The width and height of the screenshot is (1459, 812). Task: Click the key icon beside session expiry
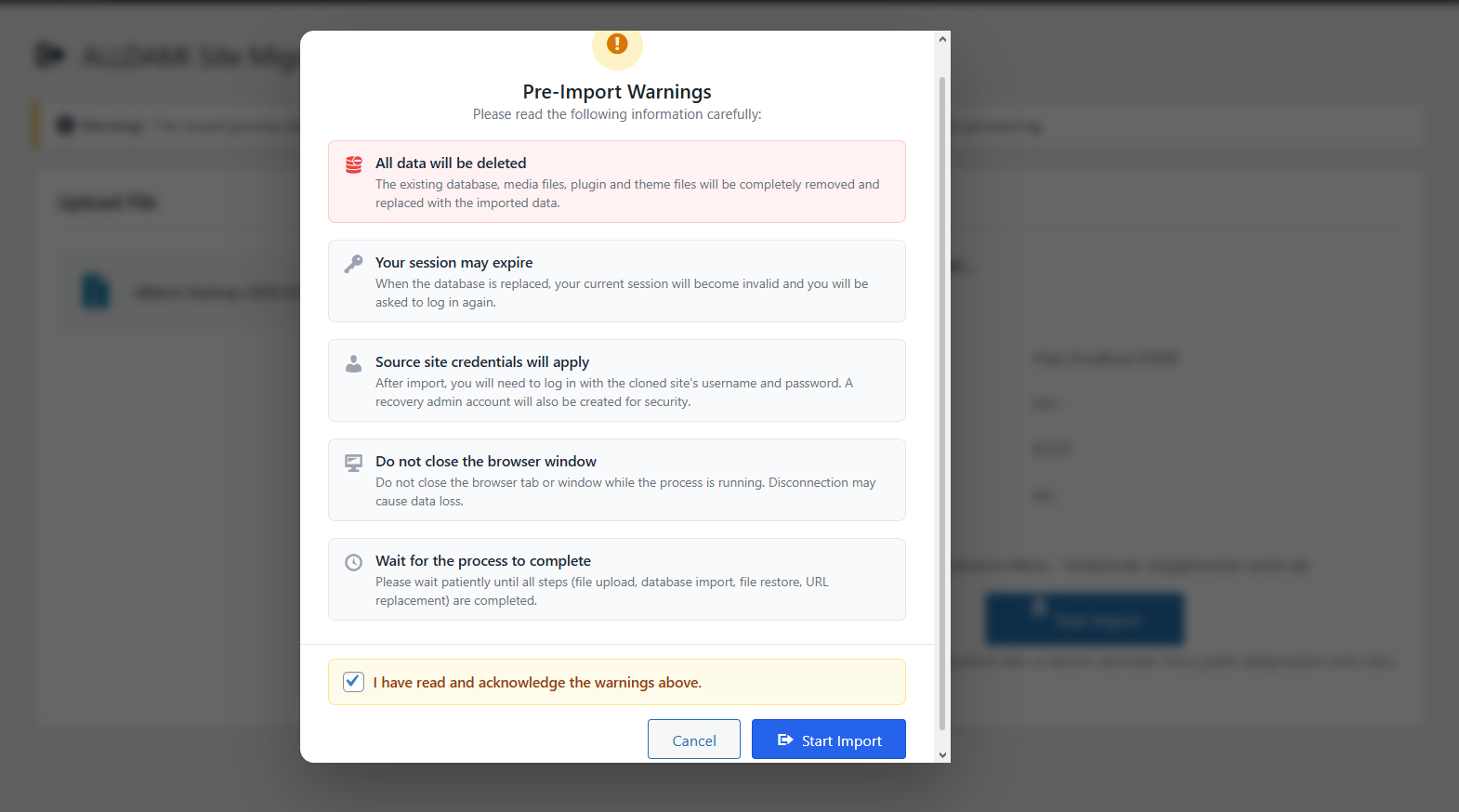click(x=354, y=264)
